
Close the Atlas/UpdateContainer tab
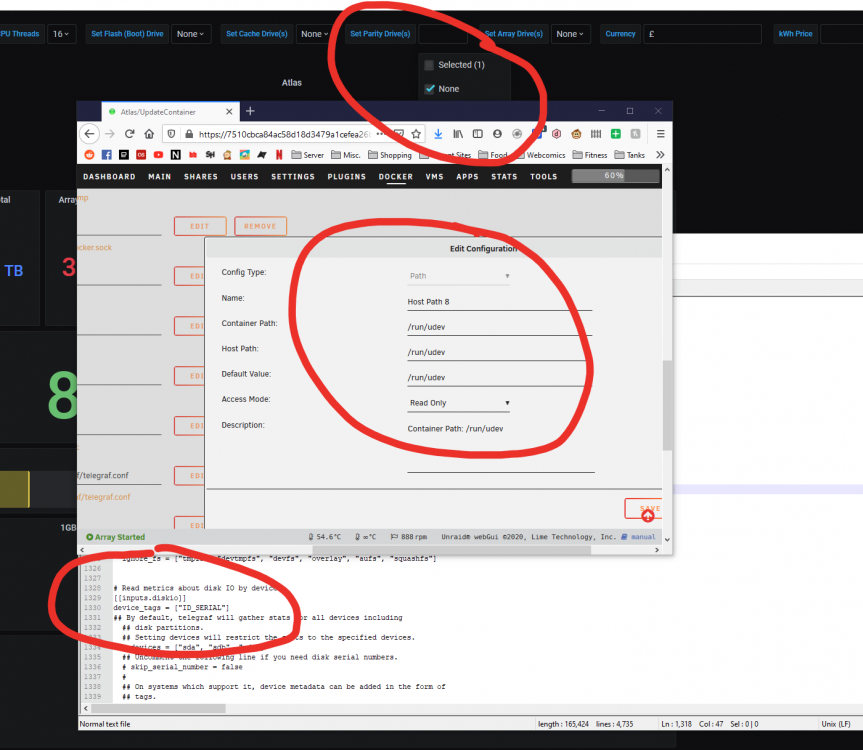click(229, 112)
